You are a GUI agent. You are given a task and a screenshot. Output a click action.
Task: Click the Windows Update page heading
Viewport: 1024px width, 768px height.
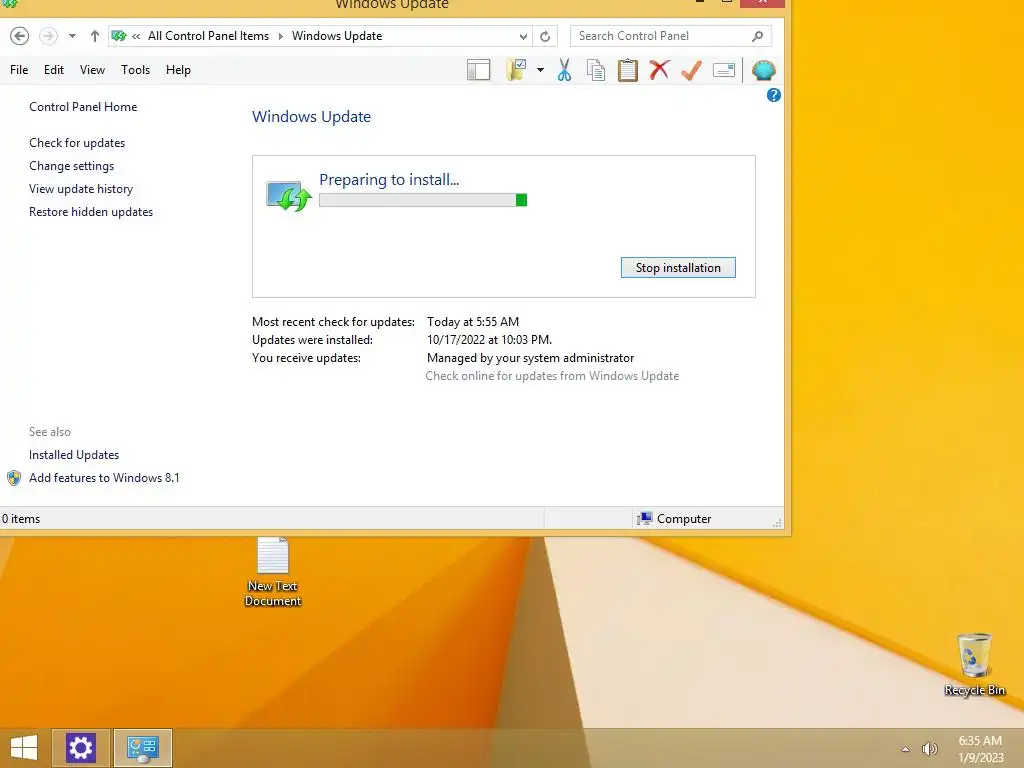click(x=312, y=117)
